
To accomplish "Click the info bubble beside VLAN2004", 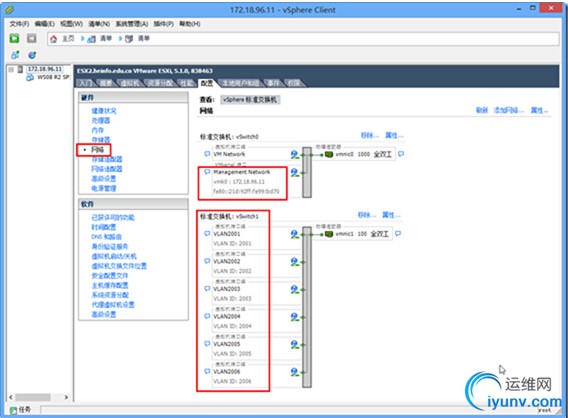I will coord(207,316).
